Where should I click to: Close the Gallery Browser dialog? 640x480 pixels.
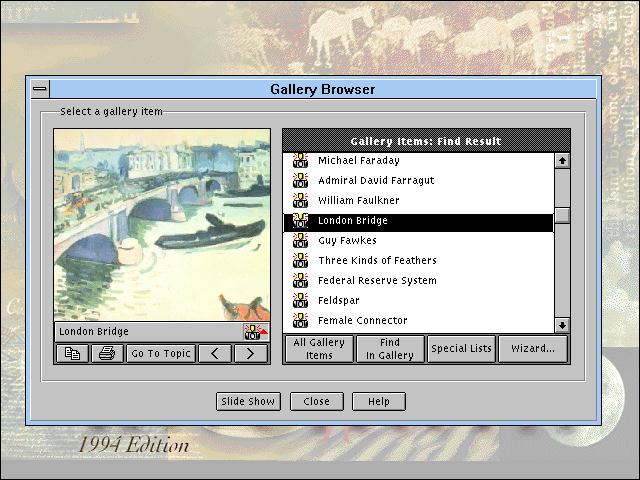(317, 402)
